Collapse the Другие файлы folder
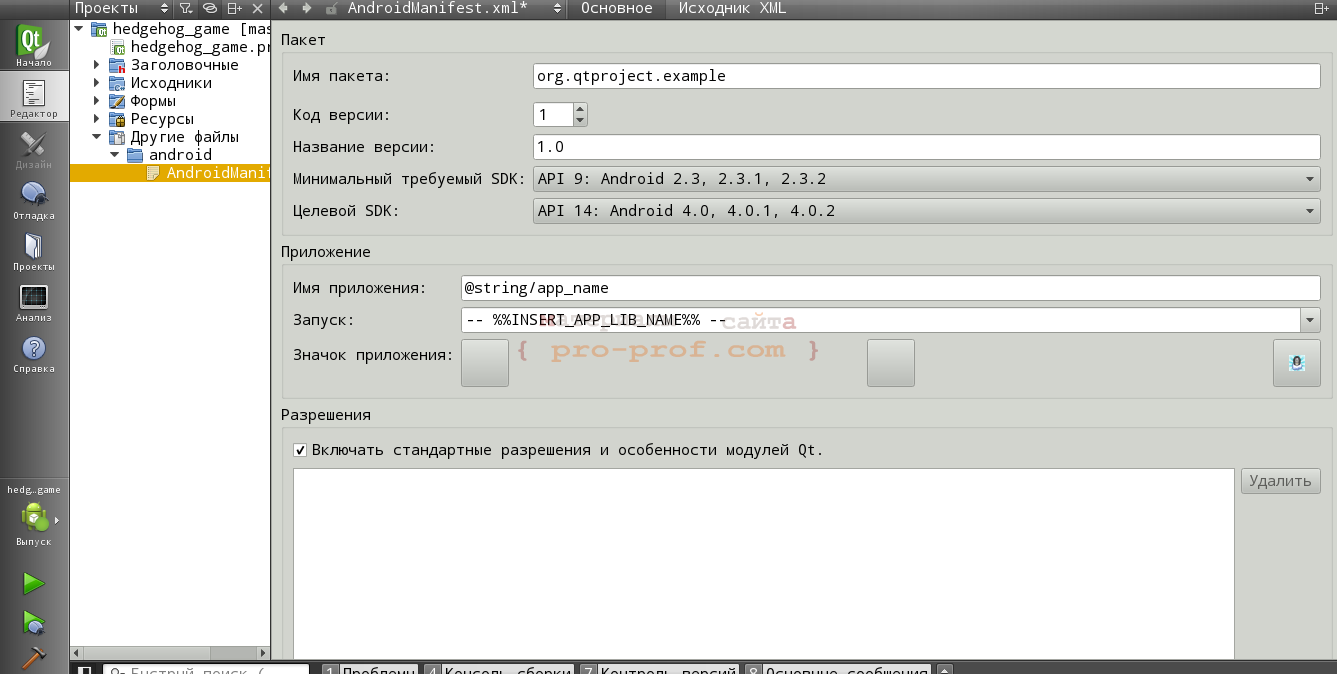 tap(97, 137)
